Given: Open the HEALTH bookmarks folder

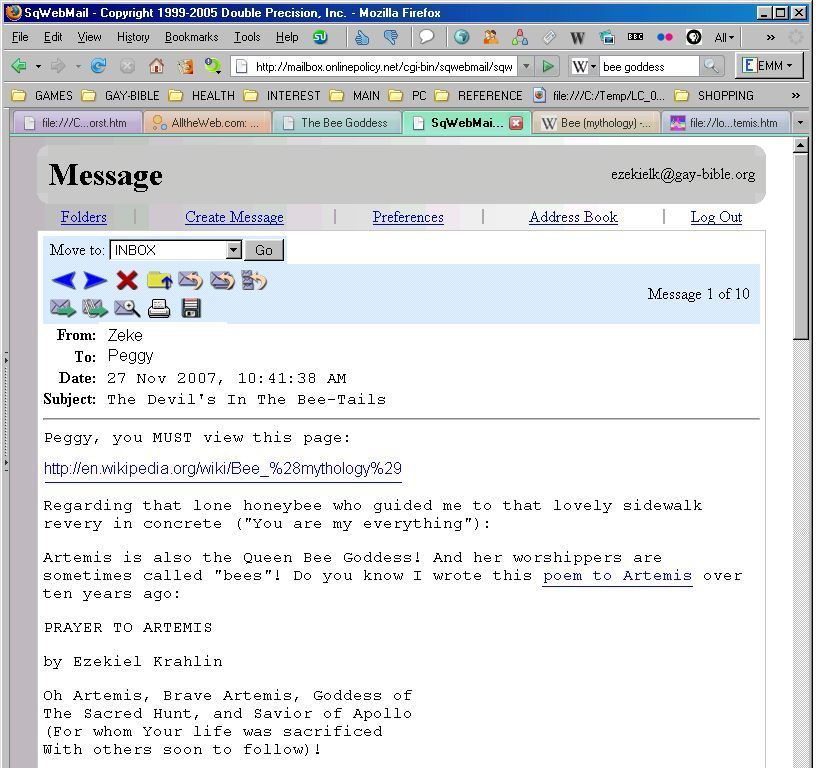Looking at the screenshot, I should point(202,96).
